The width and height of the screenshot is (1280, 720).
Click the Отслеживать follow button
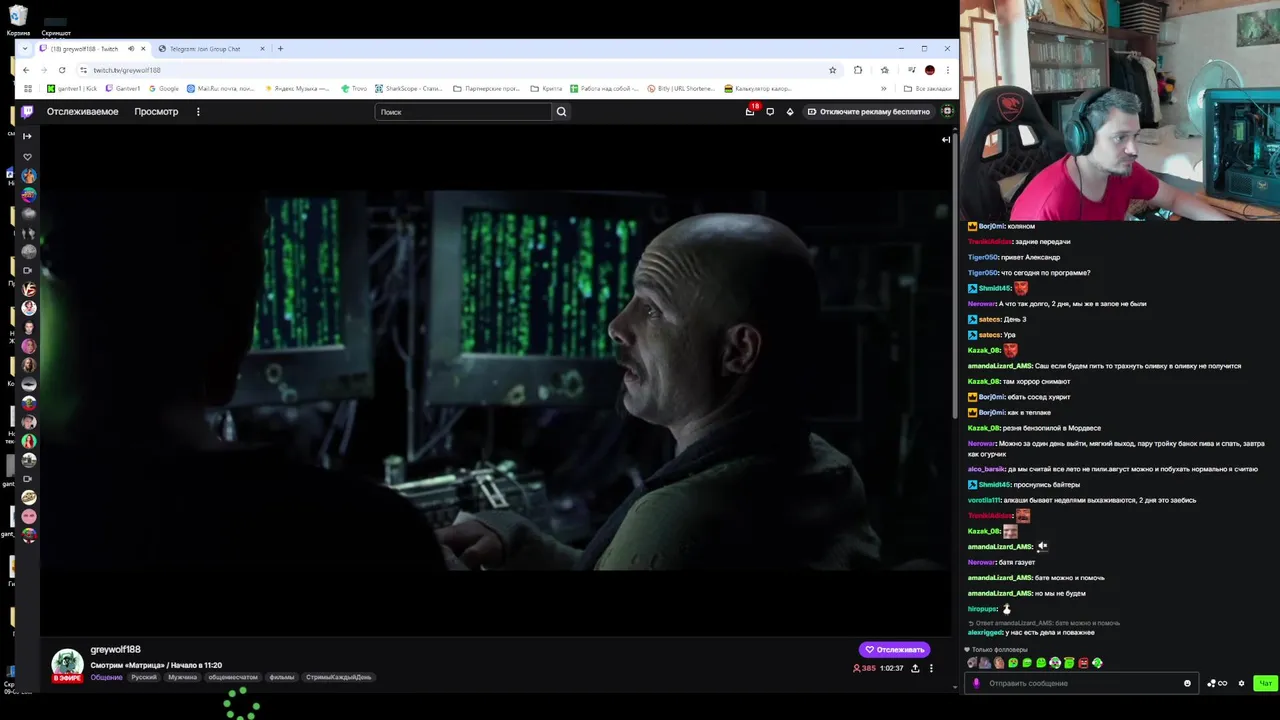click(x=894, y=650)
